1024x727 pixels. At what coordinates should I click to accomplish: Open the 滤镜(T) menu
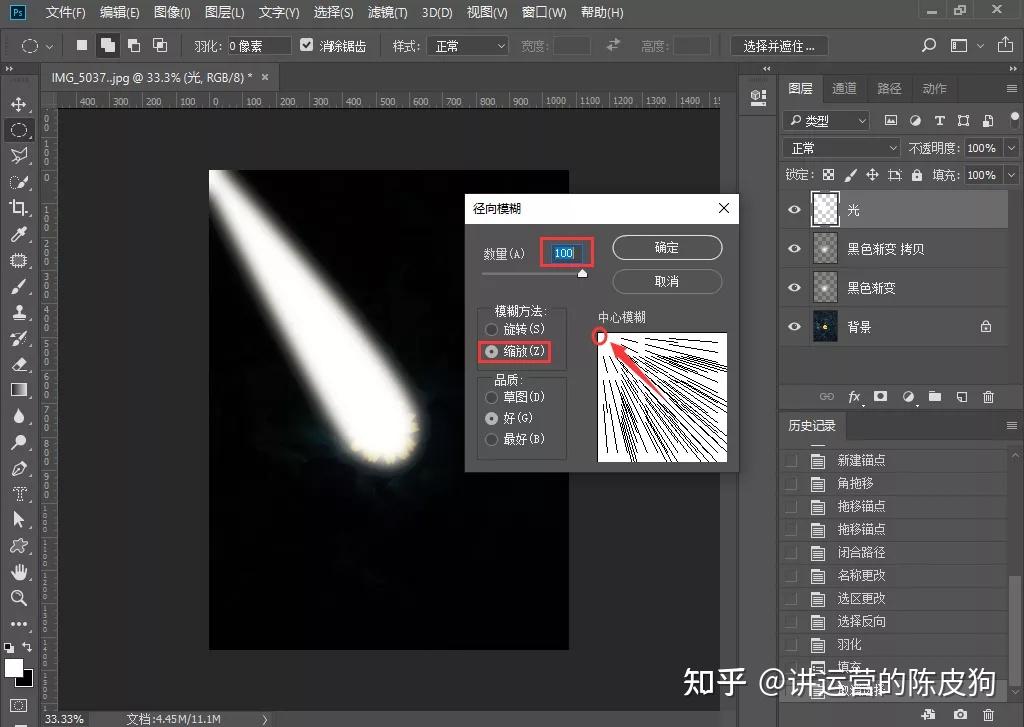point(387,12)
